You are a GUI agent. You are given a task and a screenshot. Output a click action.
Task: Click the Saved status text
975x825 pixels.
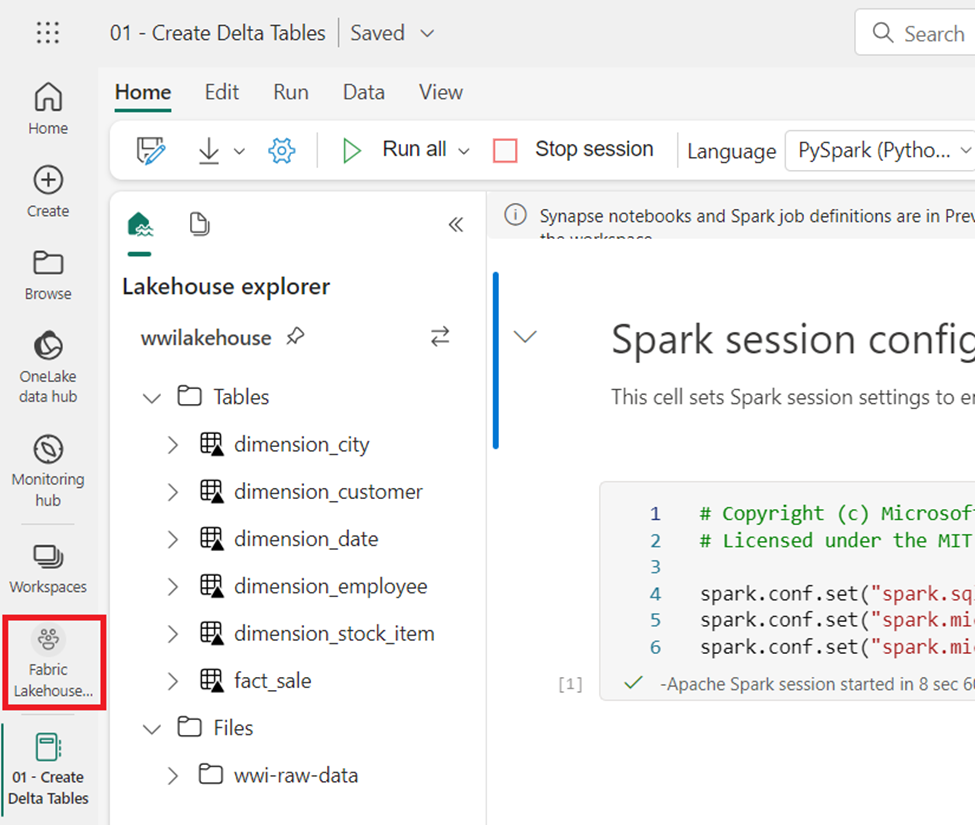(x=377, y=33)
